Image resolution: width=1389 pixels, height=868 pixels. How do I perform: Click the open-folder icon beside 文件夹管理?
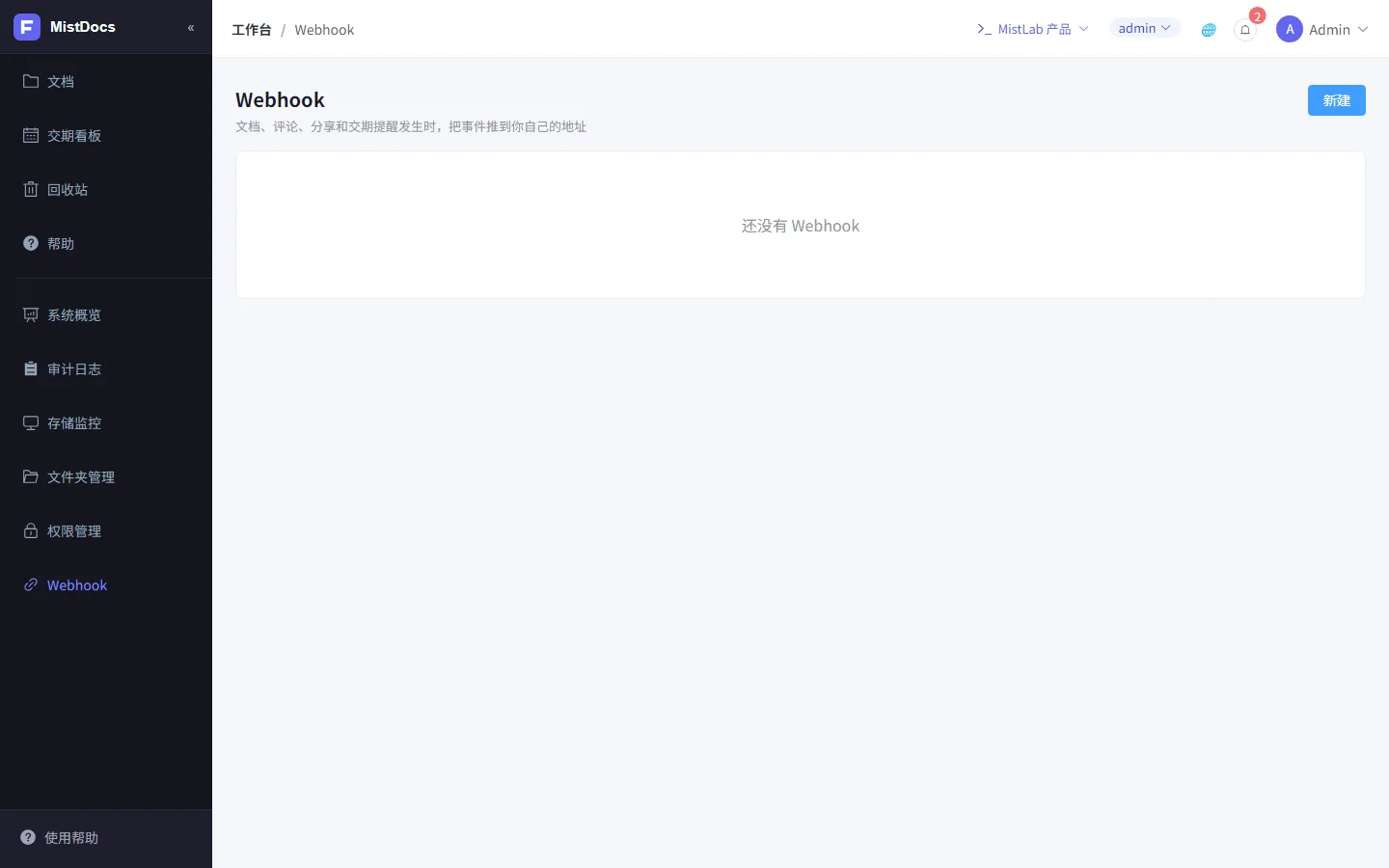31,476
